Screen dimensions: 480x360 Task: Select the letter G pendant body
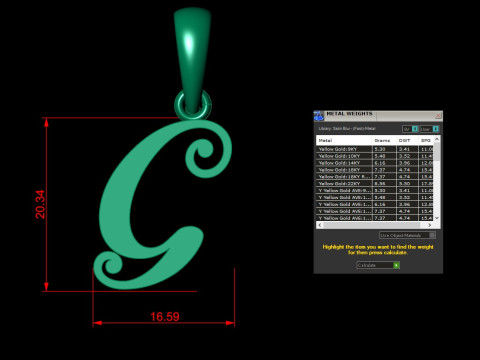[115, 213]
